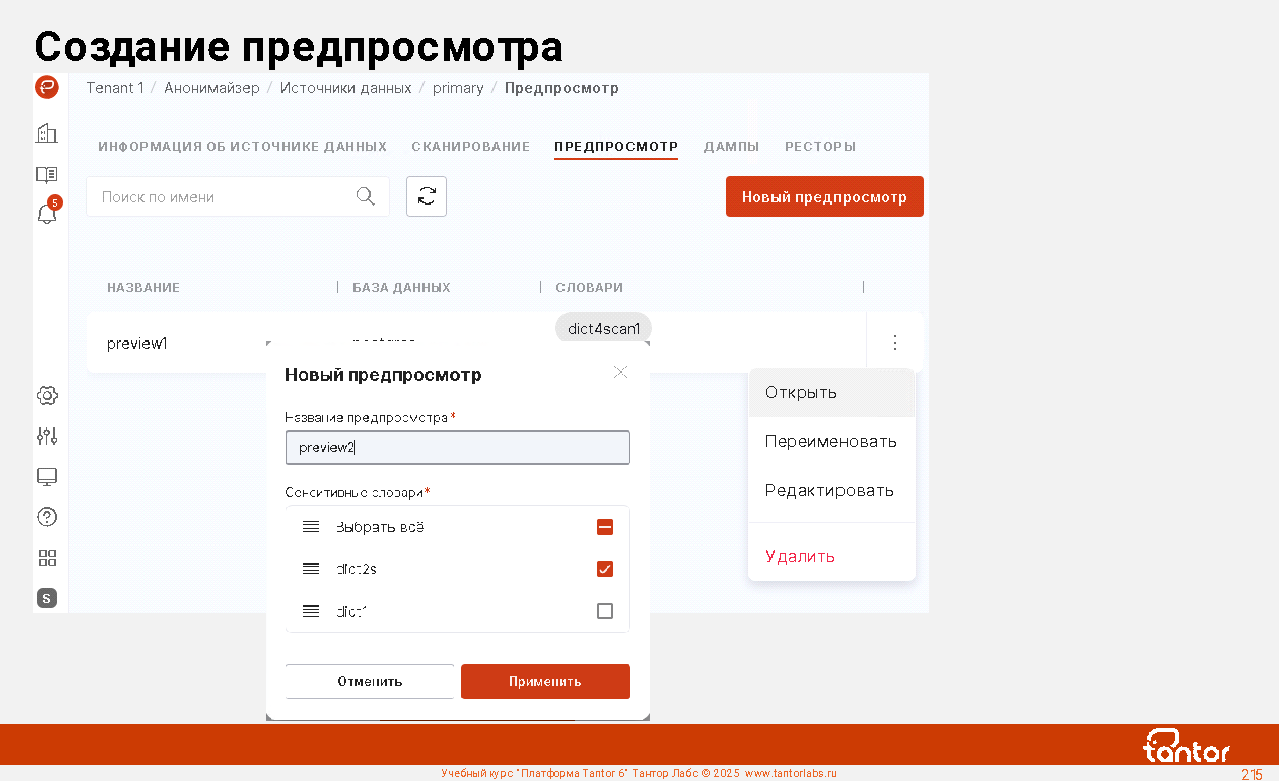Click the 'Применить' button
1279x781 pixels.
pos(545,681)
